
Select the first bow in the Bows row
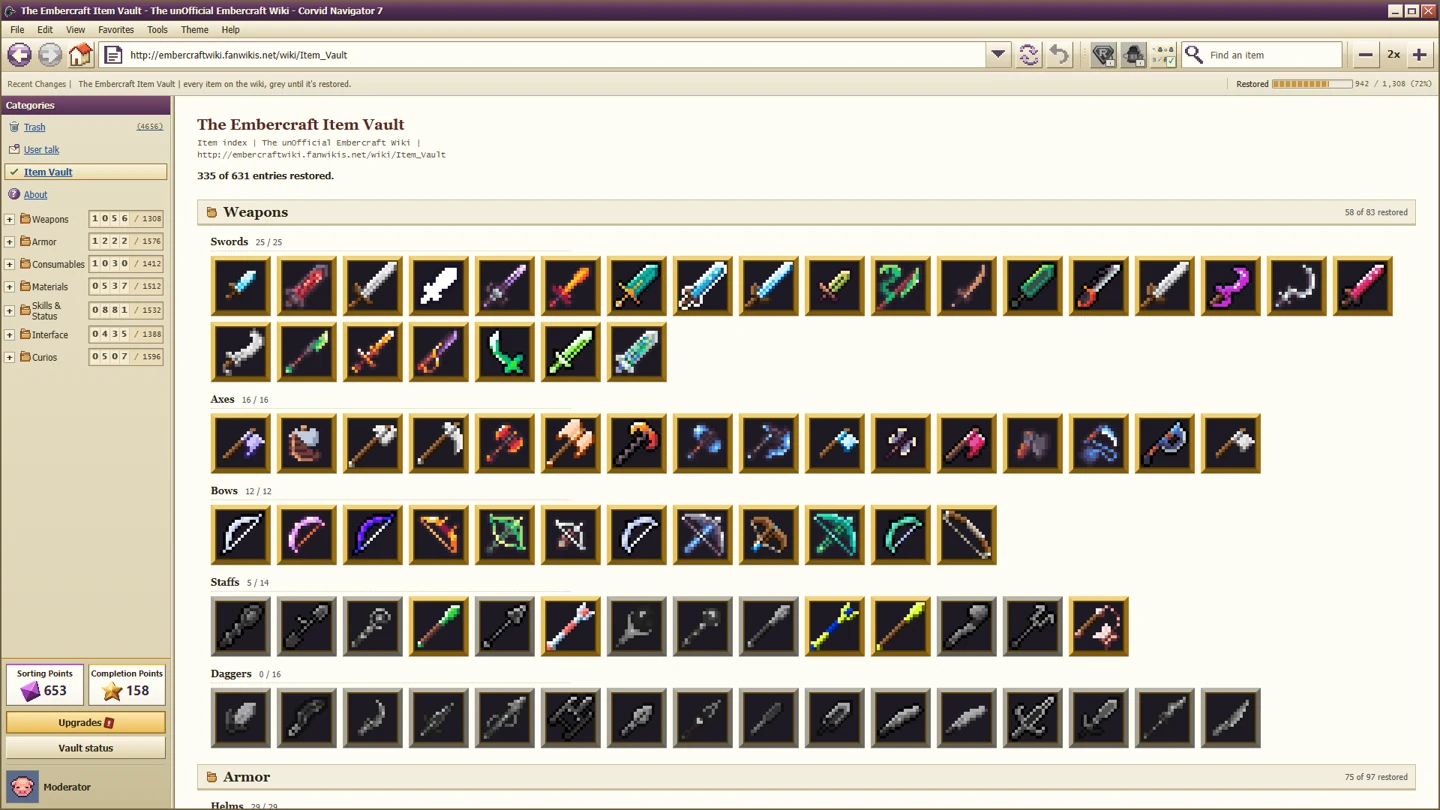pyautogui.click(x=241, y=535)
